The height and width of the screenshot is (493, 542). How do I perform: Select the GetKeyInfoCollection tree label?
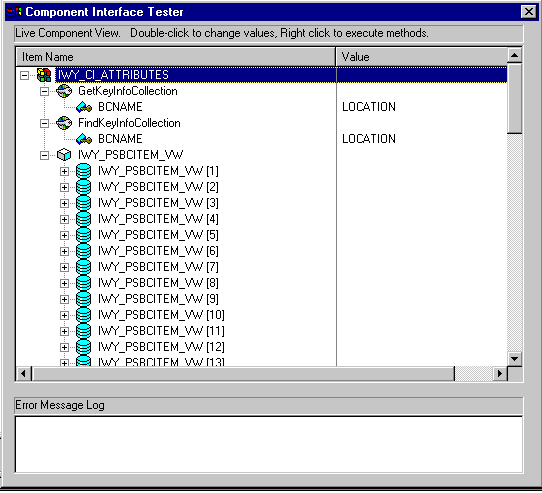128,91
